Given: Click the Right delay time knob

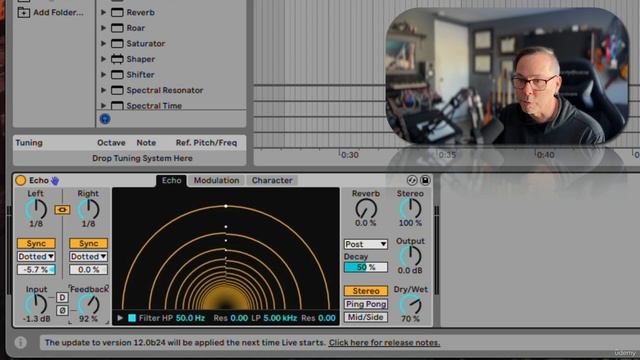Looking at the screenshot, I should tap(88, 209).
